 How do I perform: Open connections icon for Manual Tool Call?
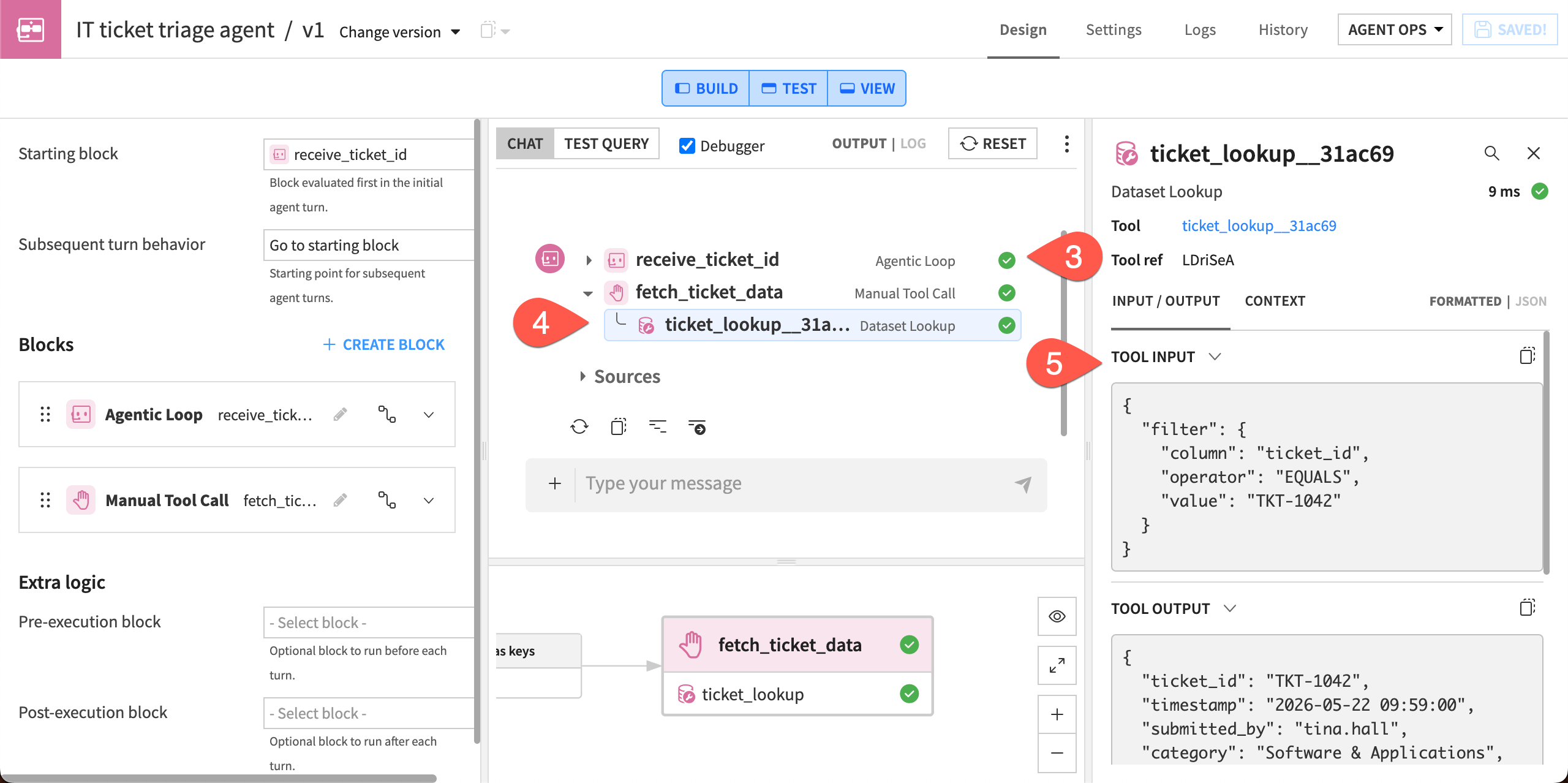tap(386, 501)
